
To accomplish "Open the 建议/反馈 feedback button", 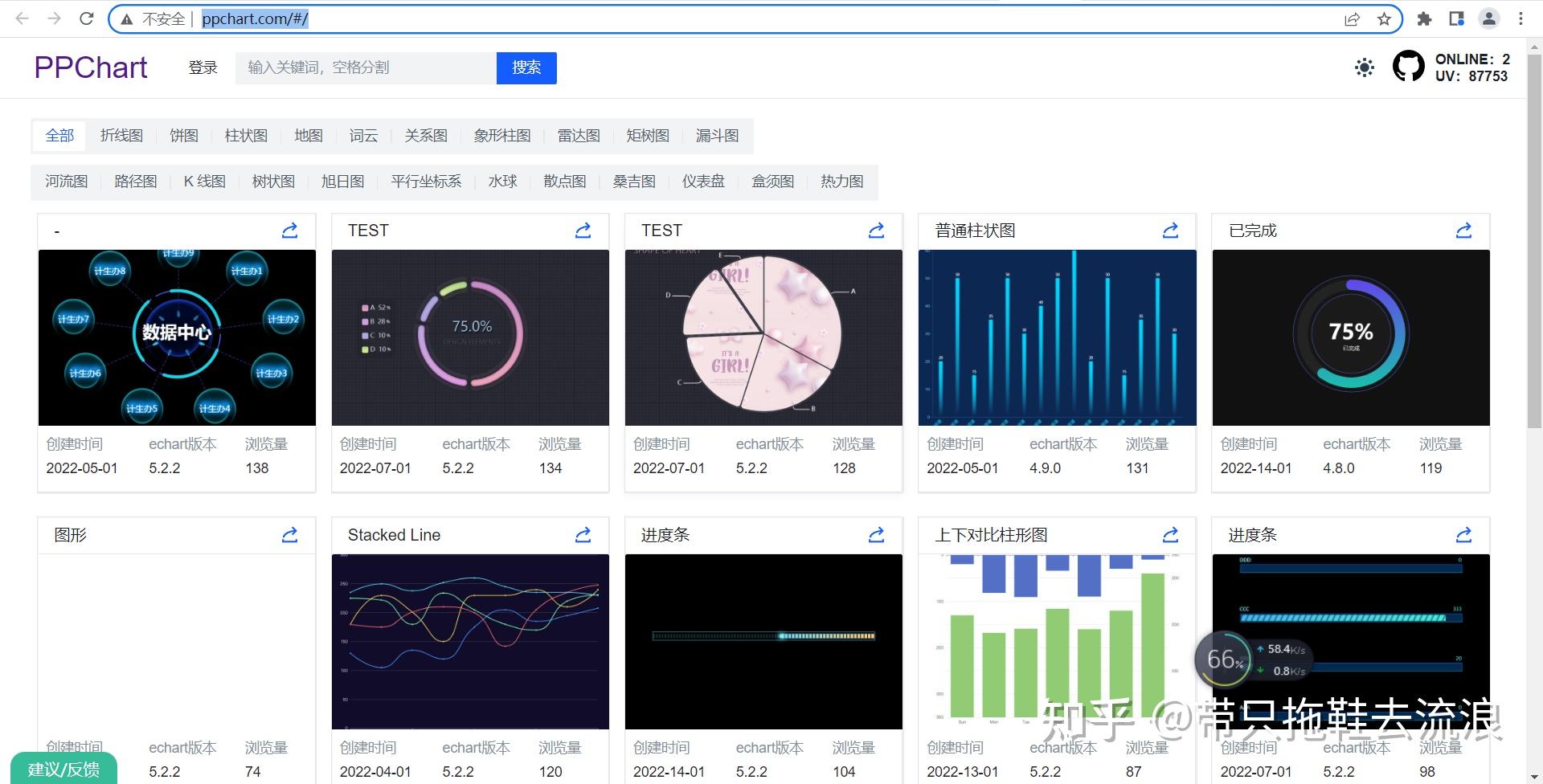I will point(63,769).
